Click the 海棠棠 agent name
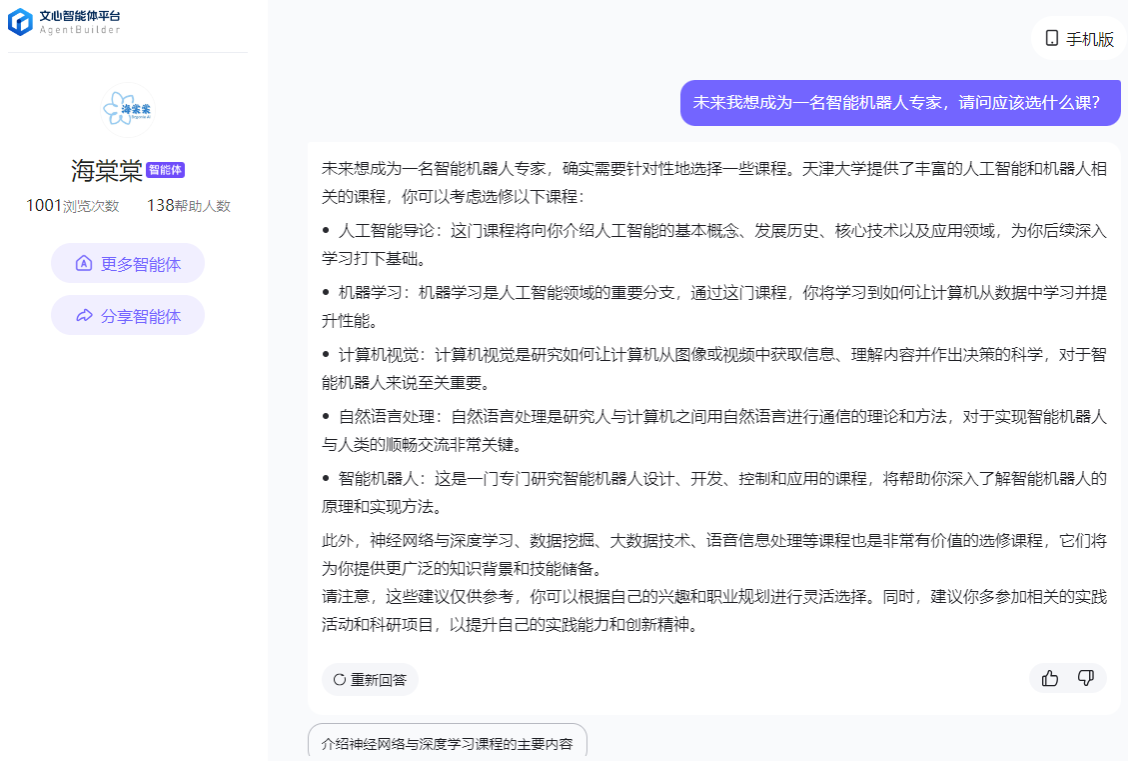 click(x=106, y=171)
